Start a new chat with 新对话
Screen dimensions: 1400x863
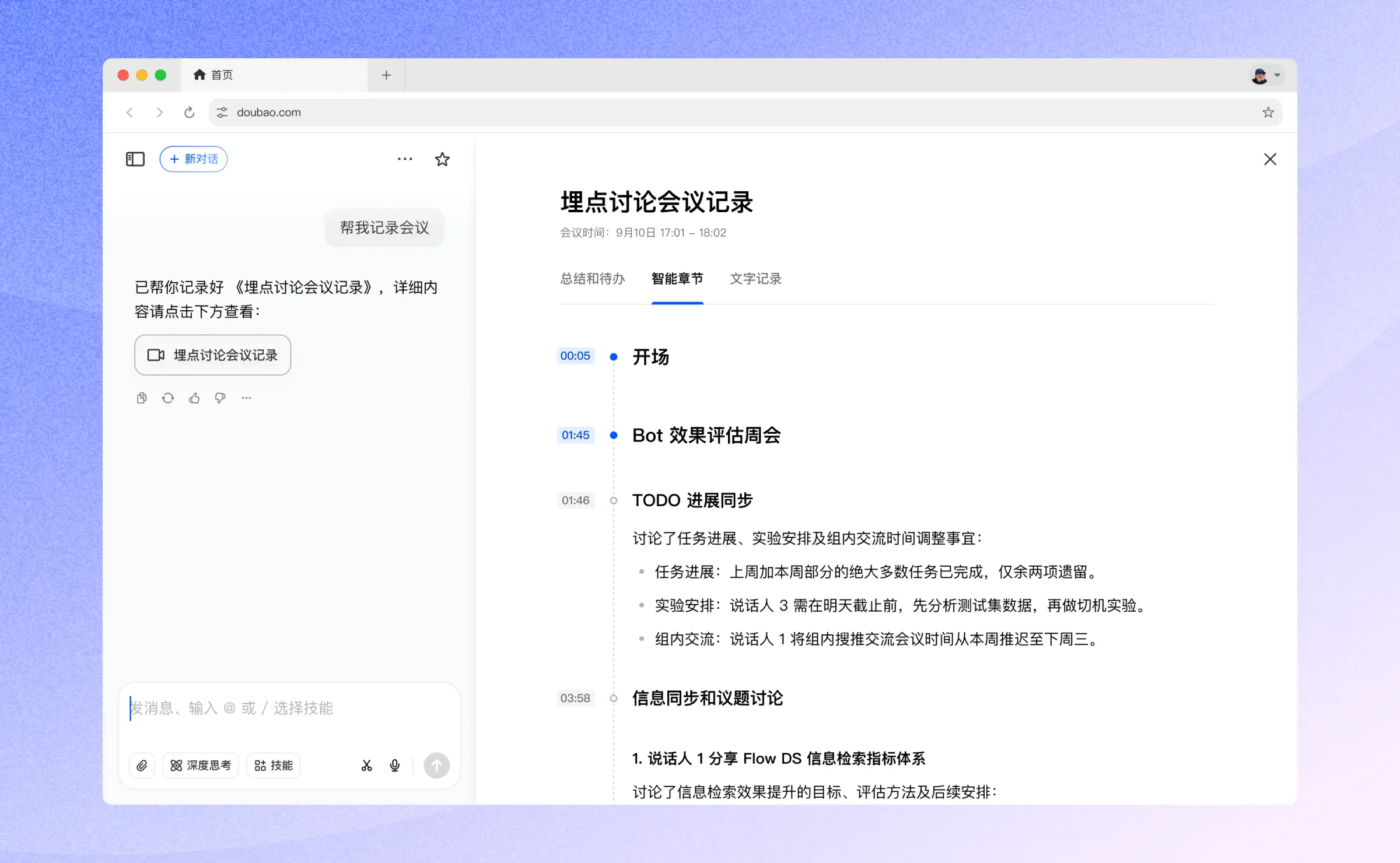[x=194, y=159]
